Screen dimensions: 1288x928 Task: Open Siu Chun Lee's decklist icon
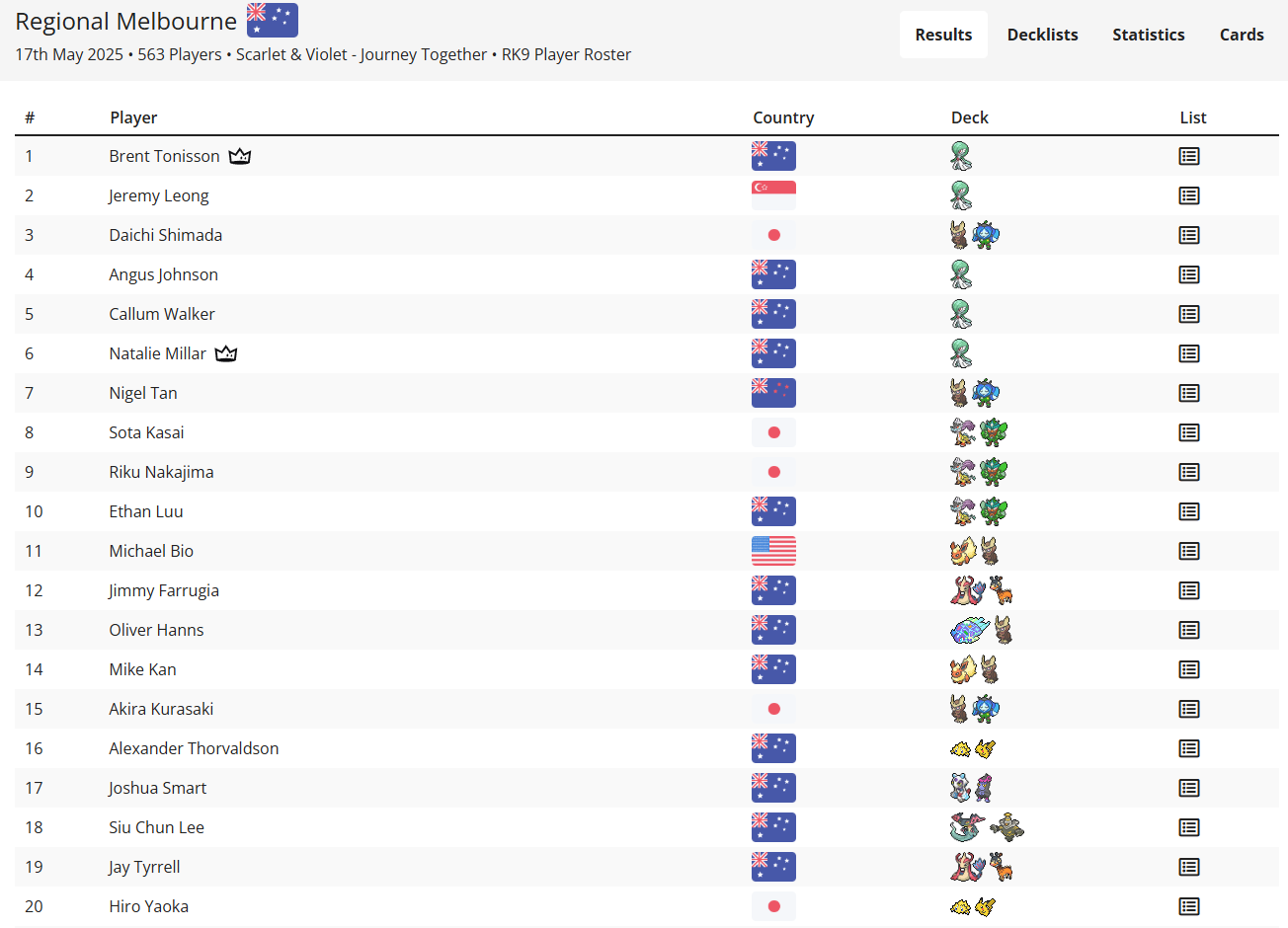1189,827
